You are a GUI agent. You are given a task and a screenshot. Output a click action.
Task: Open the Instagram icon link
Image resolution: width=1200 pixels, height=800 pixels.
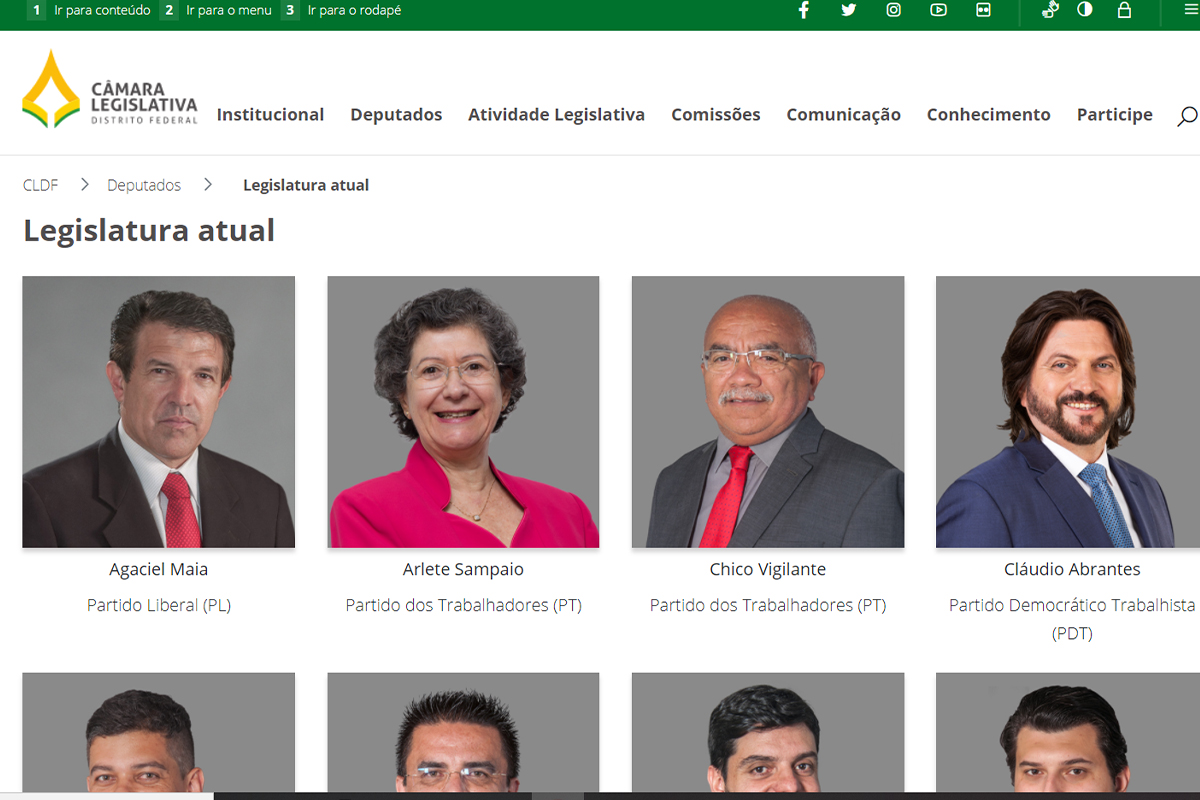point(893,10)
